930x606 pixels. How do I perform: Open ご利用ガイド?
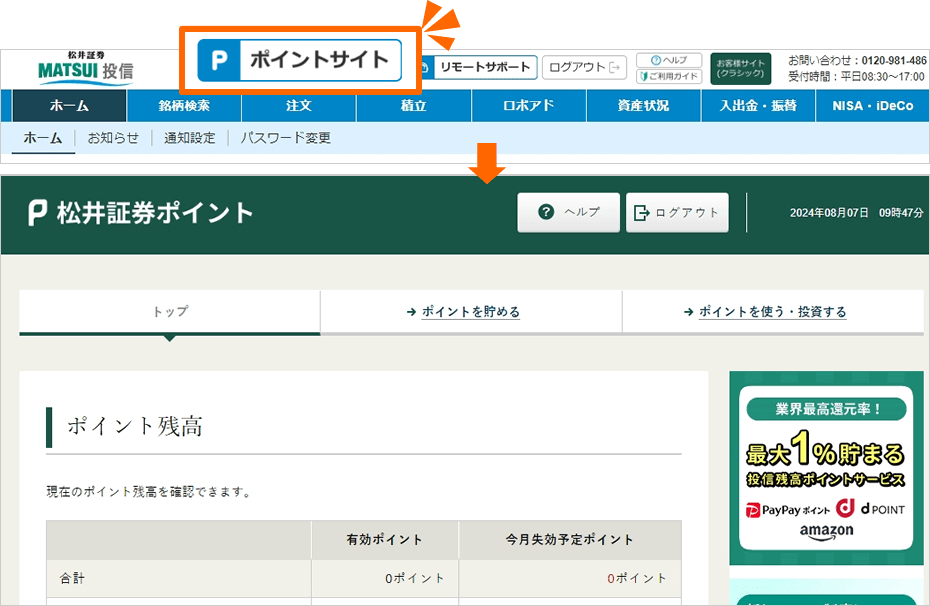tap(669, 76)
